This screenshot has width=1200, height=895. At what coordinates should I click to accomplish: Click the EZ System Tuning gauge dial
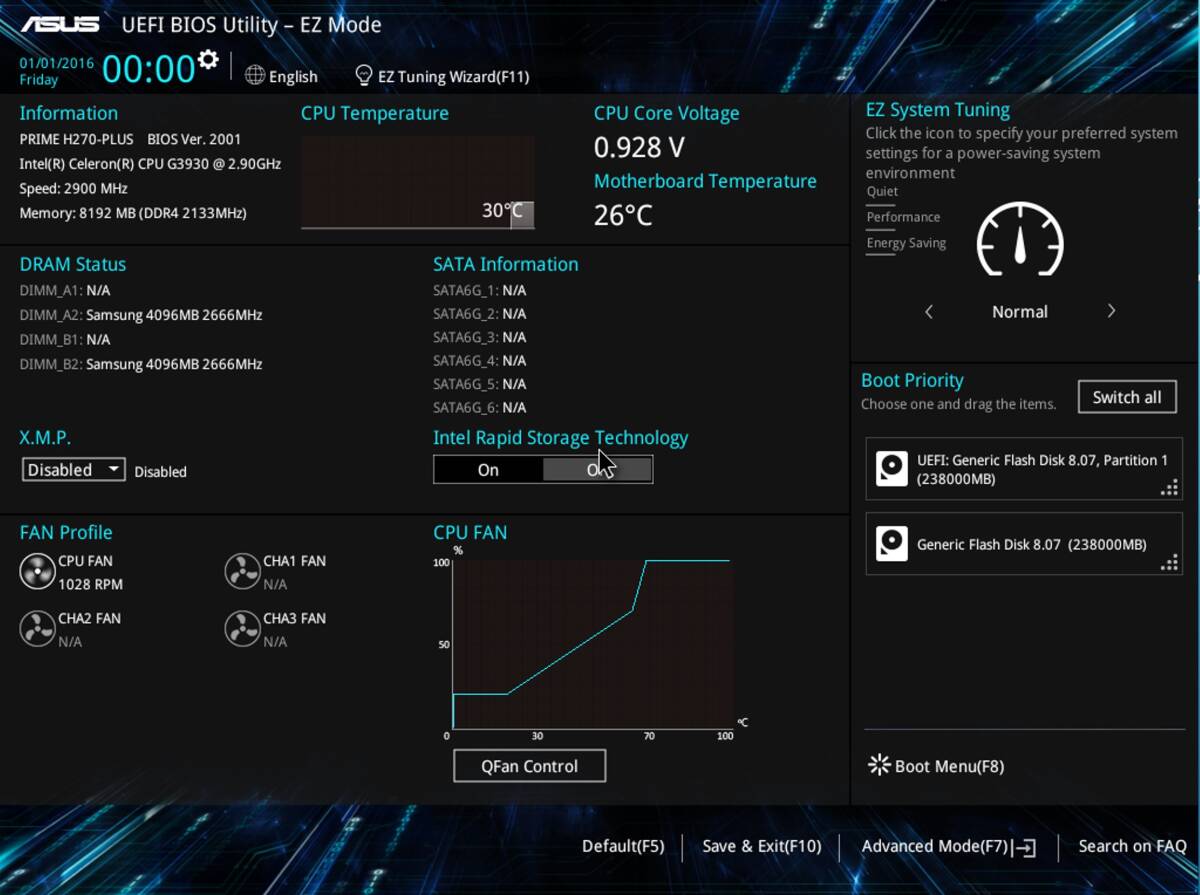tap(1020, 240)
